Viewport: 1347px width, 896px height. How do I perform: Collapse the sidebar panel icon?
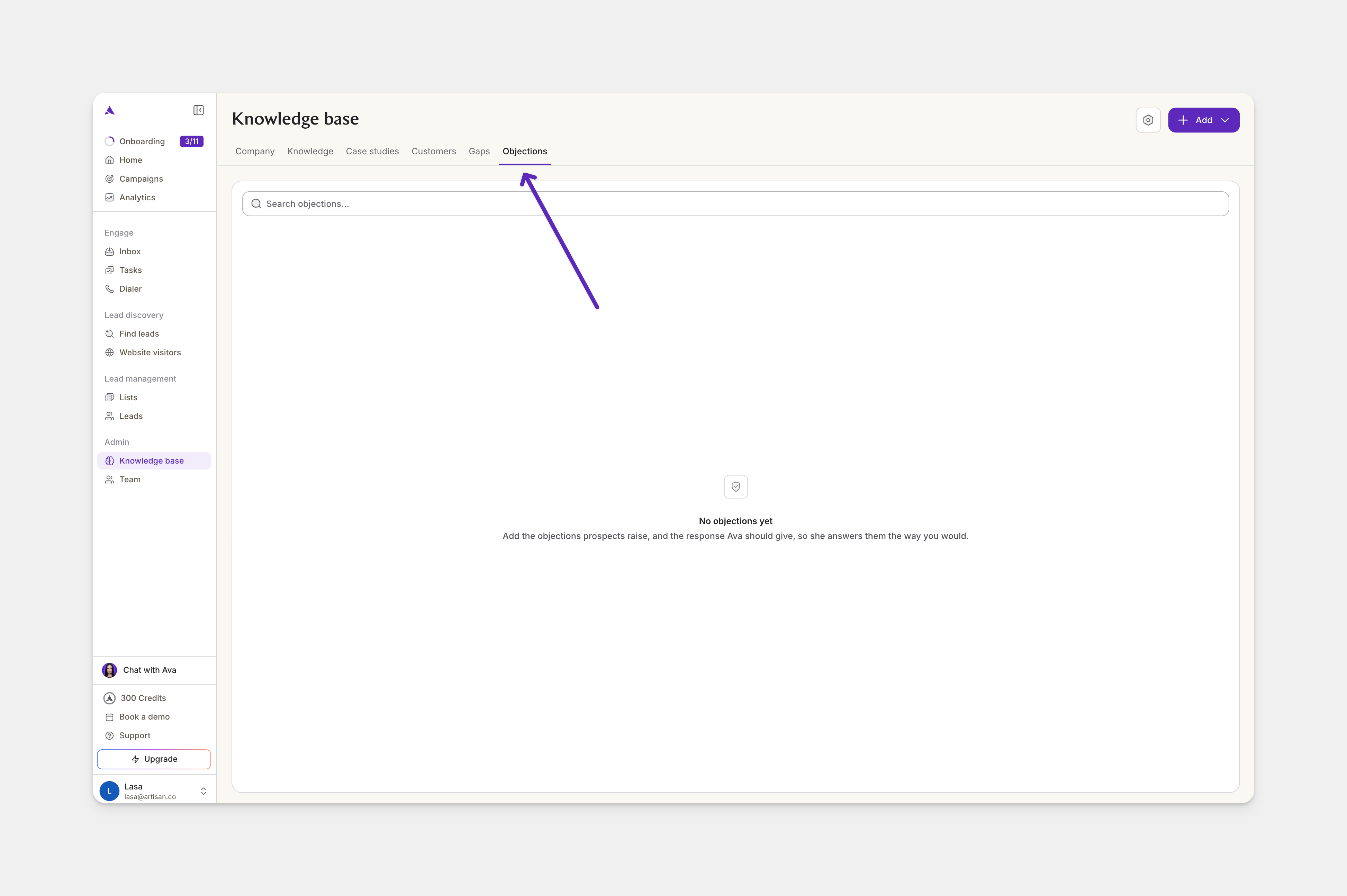pyautogui.click(x=198, y=110)
